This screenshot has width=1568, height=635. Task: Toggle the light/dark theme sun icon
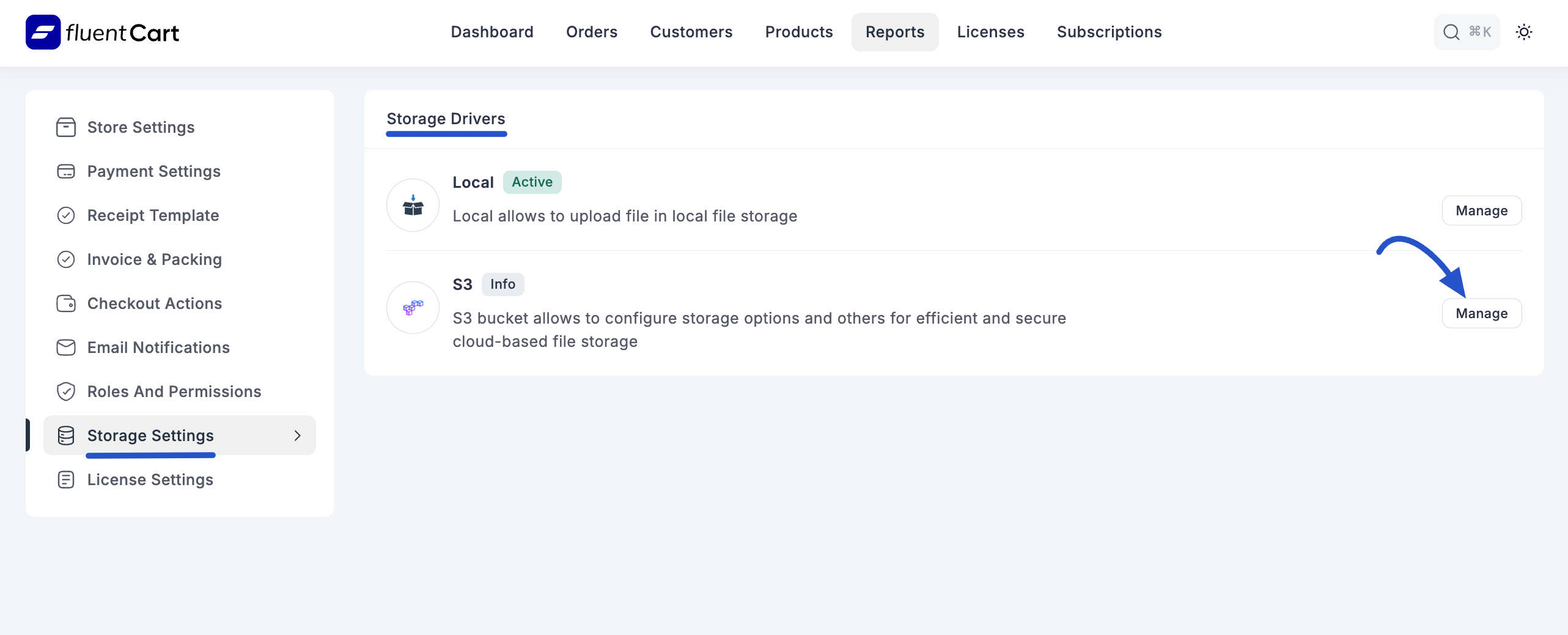[1525, 32]
